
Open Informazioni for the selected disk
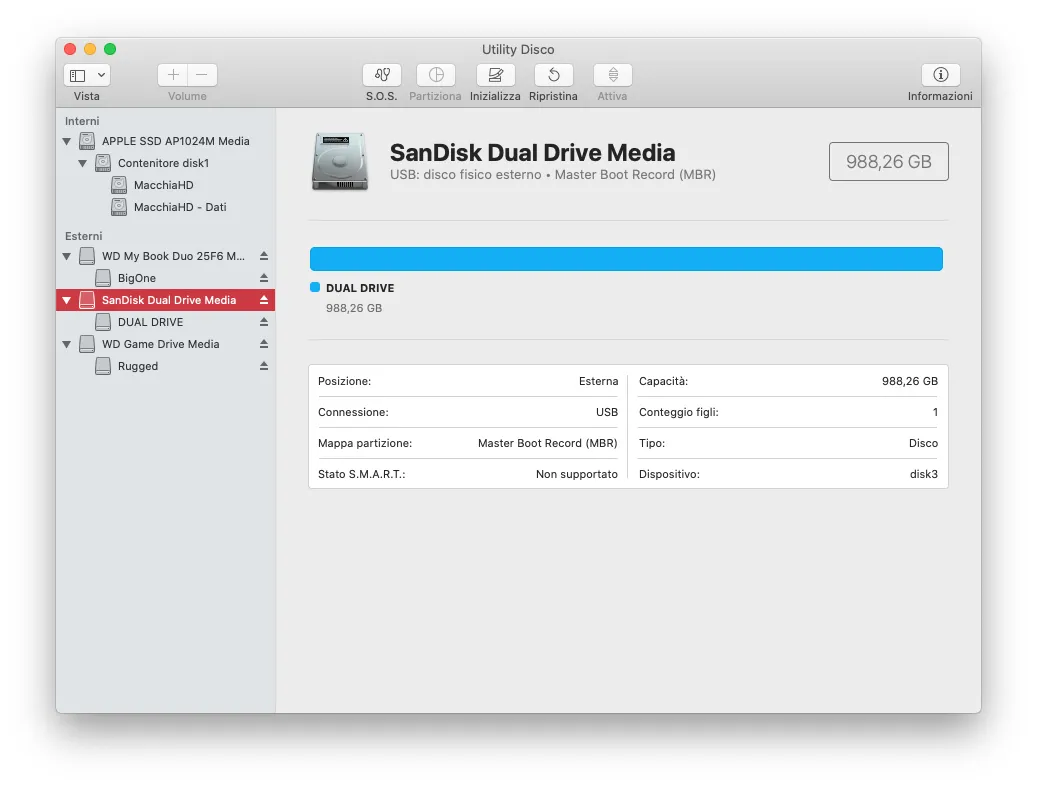(939, 76)
